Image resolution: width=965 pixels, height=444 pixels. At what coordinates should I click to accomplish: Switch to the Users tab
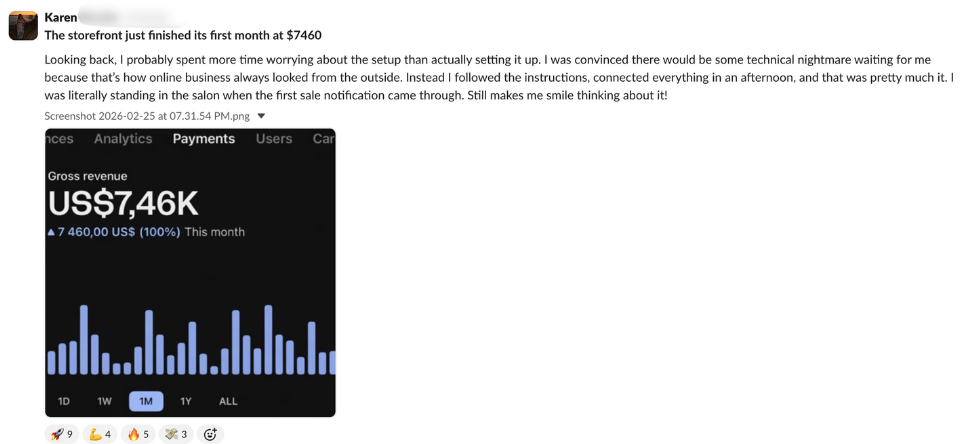(x=274, y=139)
